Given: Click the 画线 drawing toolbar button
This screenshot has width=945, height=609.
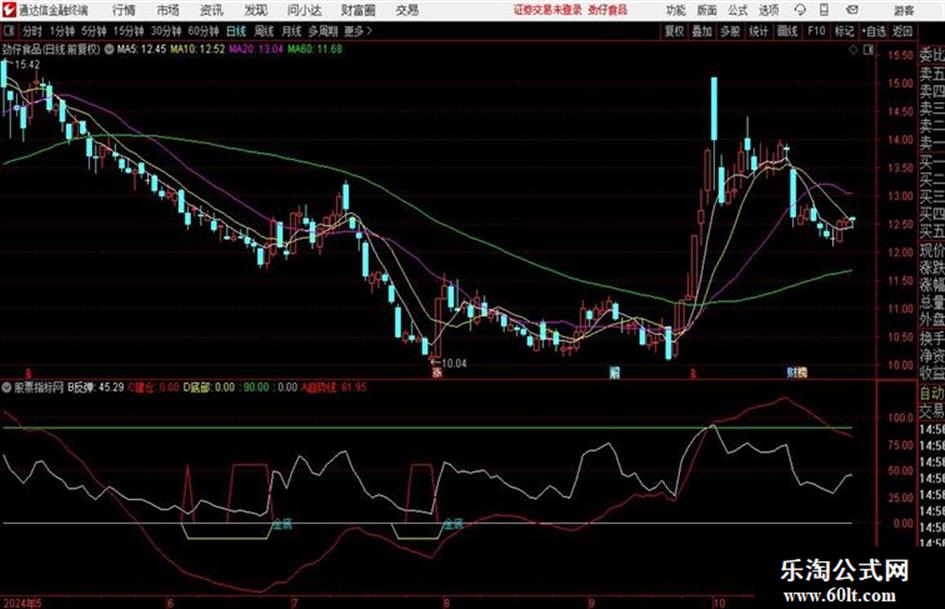Looking at the screenshot, I should pos(787,31).
